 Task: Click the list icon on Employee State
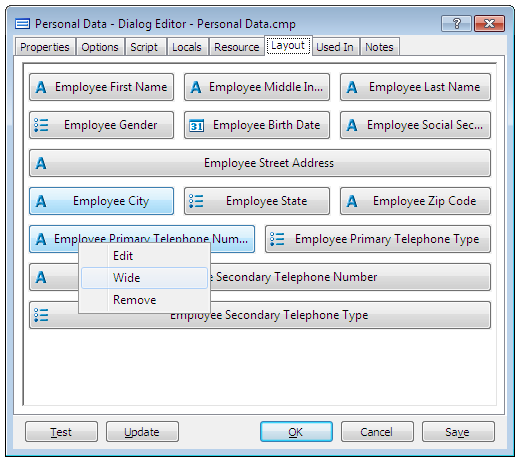(x=196, y=201)
